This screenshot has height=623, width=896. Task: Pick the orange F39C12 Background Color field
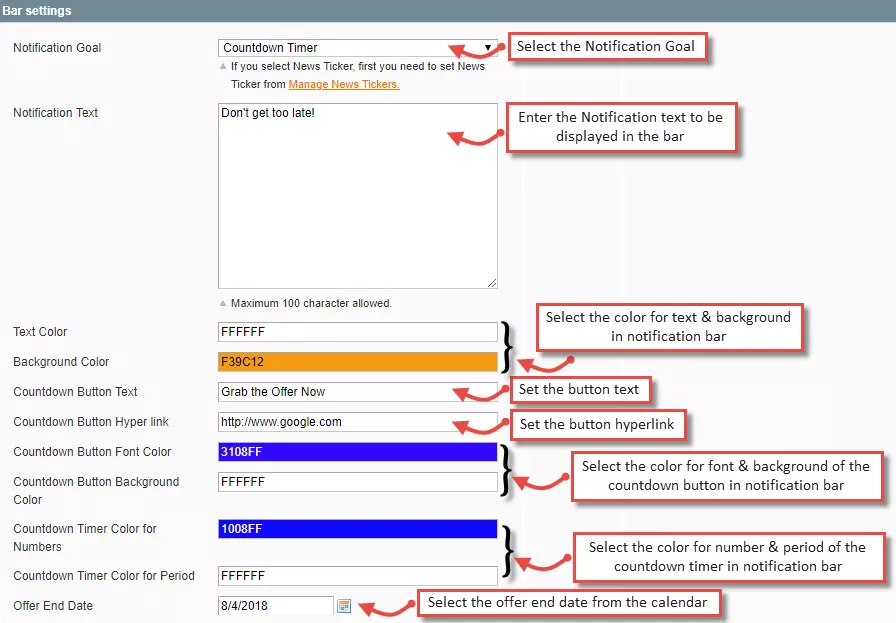coord(357,362)
